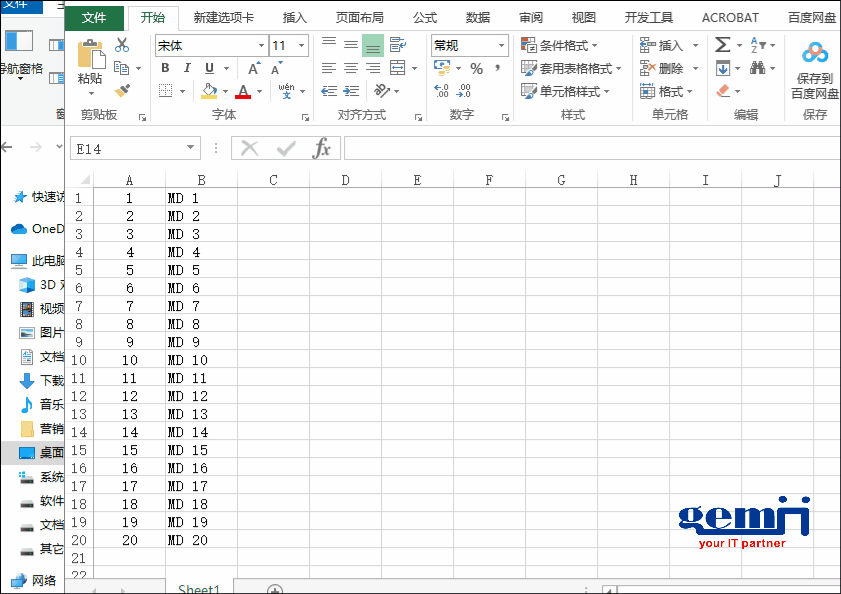841x594 pixels.
Task: Switch to the 插入 ribbon tab
Action: pyautogui.click(x=294, y=17)
